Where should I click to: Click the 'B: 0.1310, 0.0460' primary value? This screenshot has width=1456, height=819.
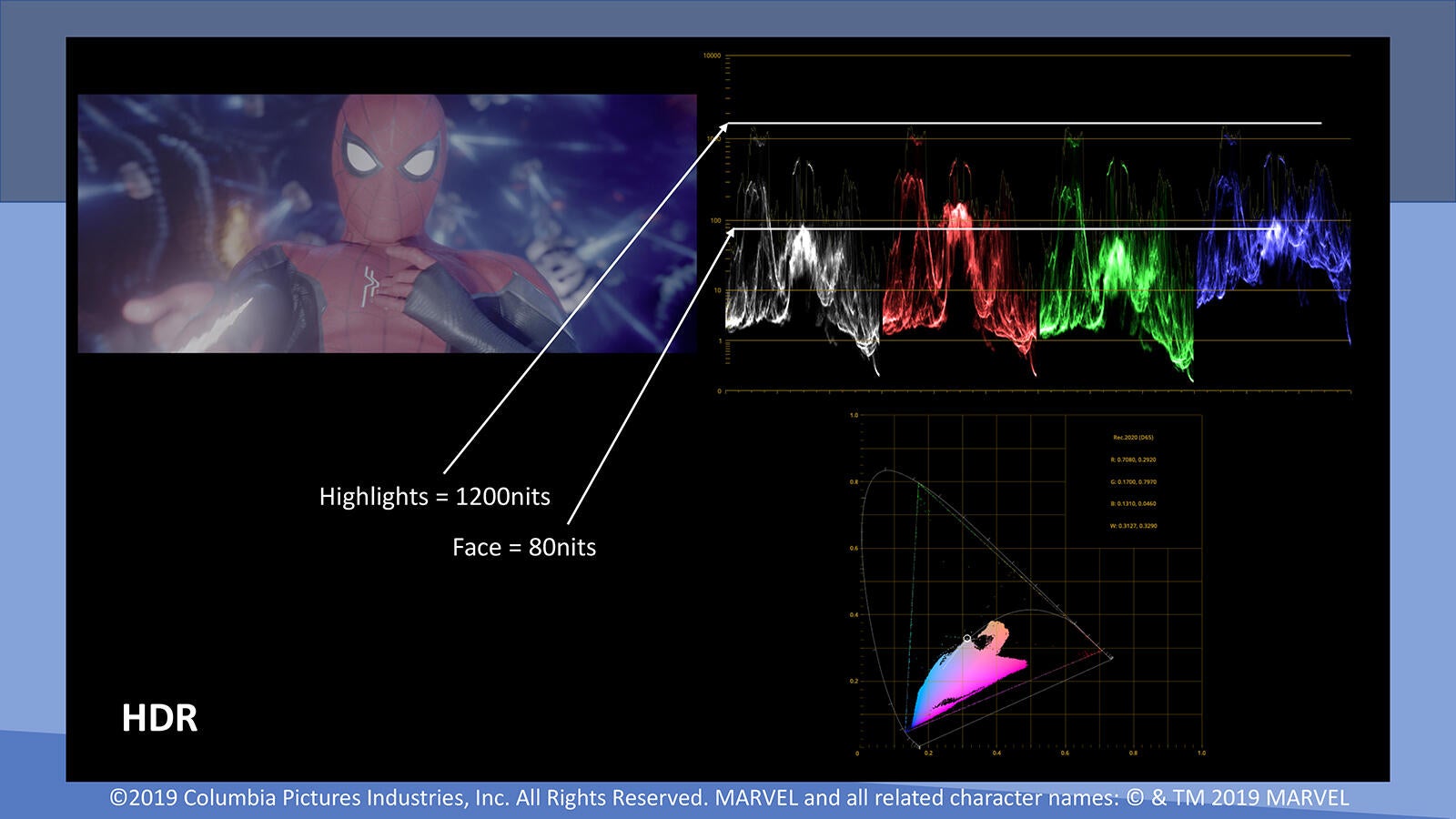(x=1133, y=503)
